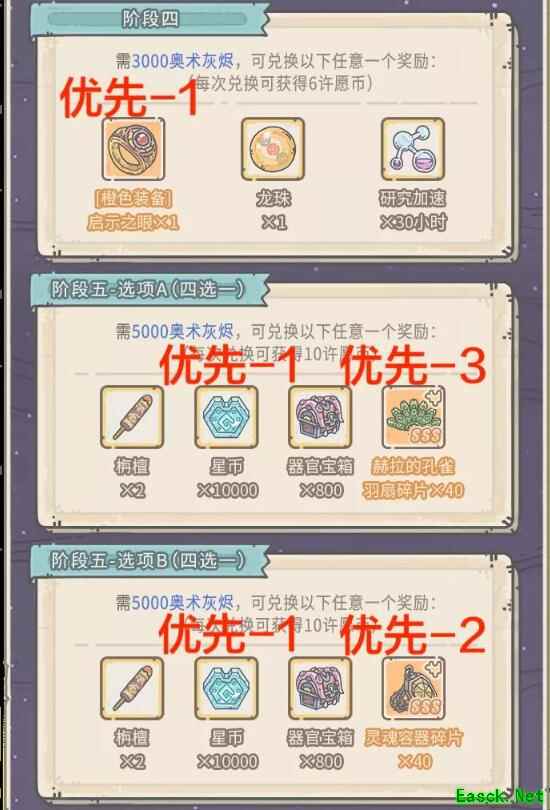Select the 灵魂容器碎片 SSS reward icon
Viewport: 550px width, 810px height.
tap(413, 688)
